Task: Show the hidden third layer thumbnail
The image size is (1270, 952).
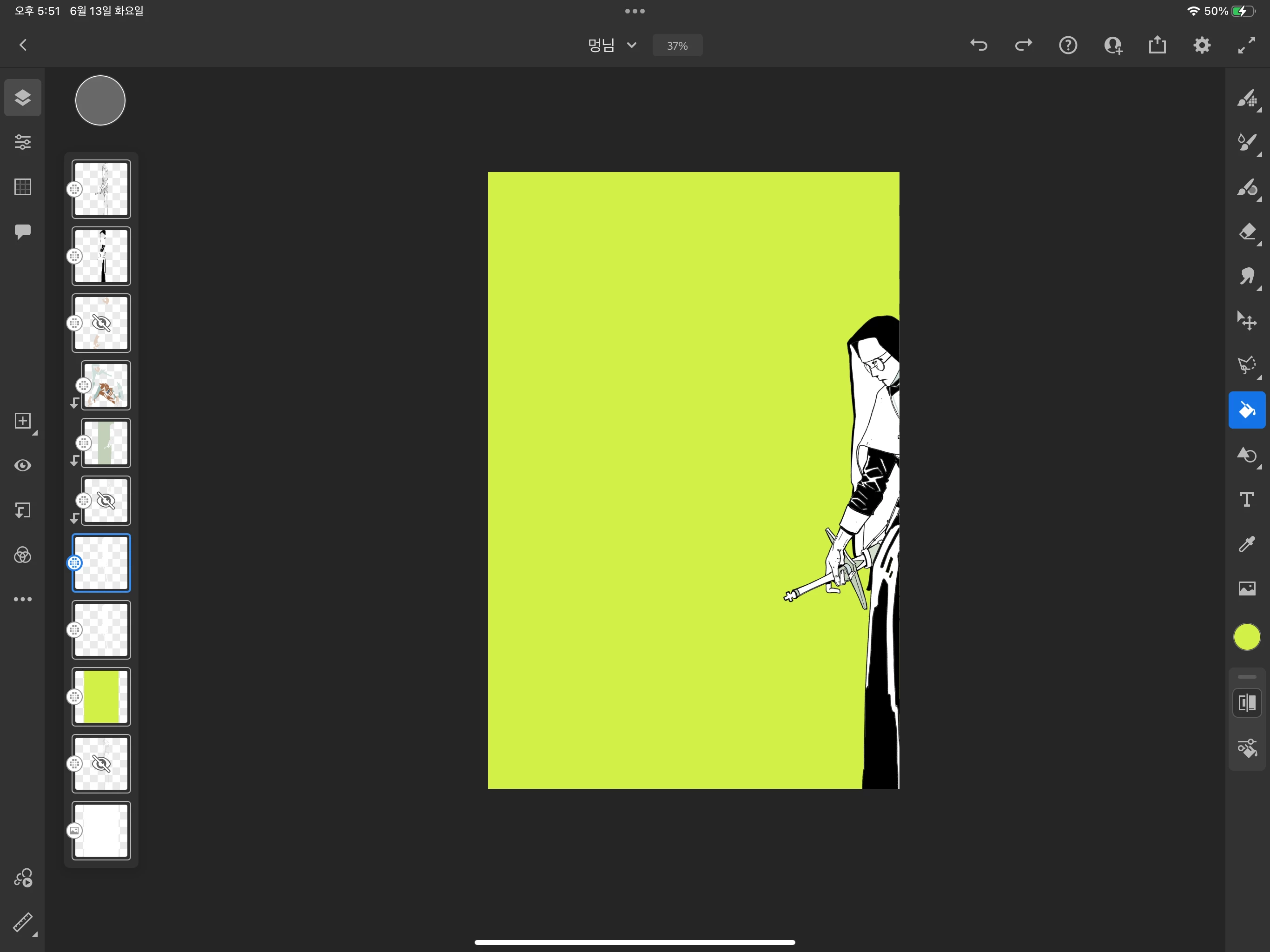Action: tap(102, 323)
